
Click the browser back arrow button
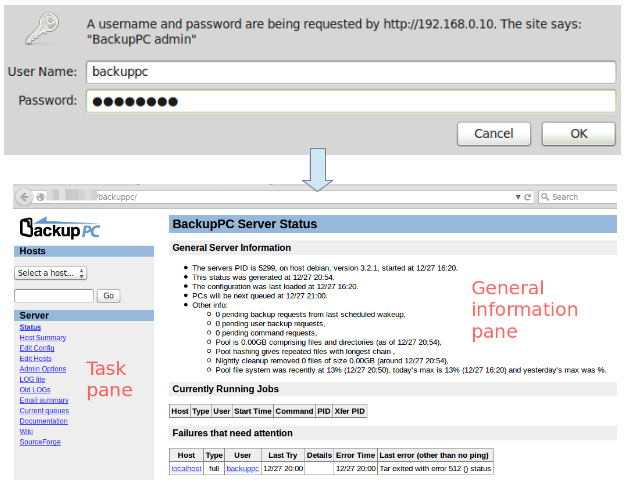tap(24, 197)
